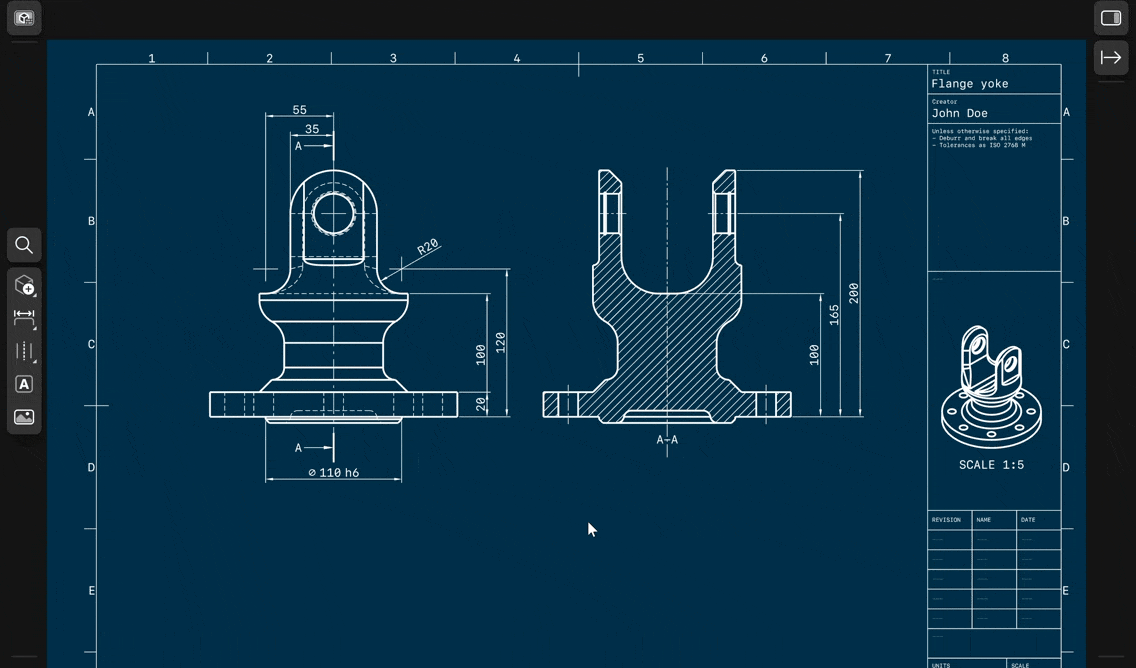
Task: Click the DATE column header
Action: [1028, 519]
